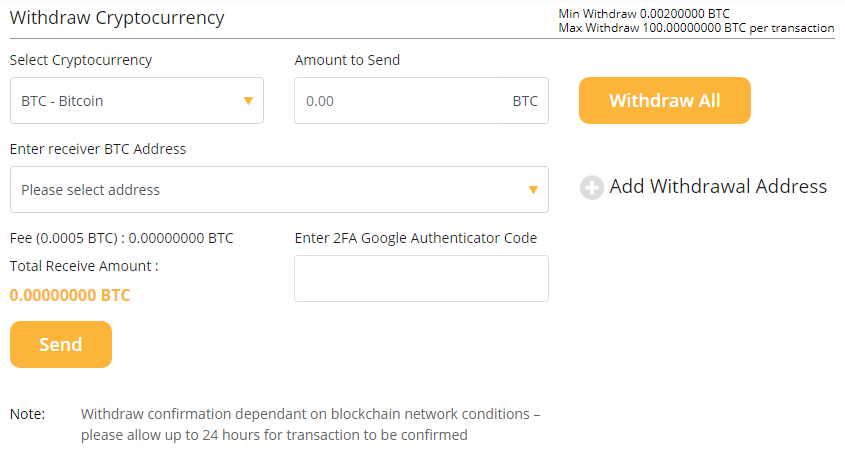
Task: Click the withdraw confirmation note text
Action: coord(310,424)
